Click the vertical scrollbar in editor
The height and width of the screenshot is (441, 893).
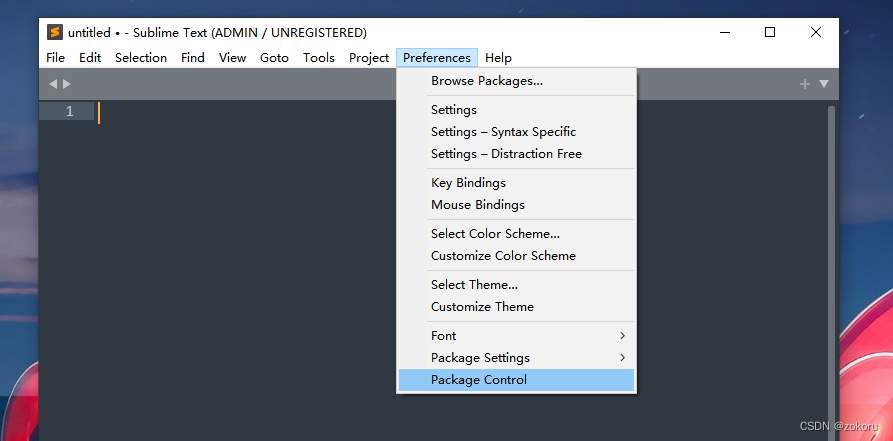[831, 272]
